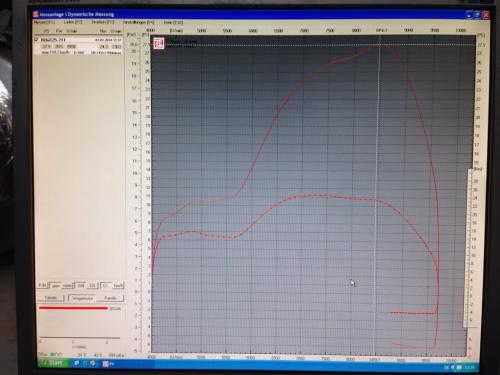Click the Ende [F10] menu item
This screenshot has height=375, width=500.
pyautogui.click(x=173, y=23)
